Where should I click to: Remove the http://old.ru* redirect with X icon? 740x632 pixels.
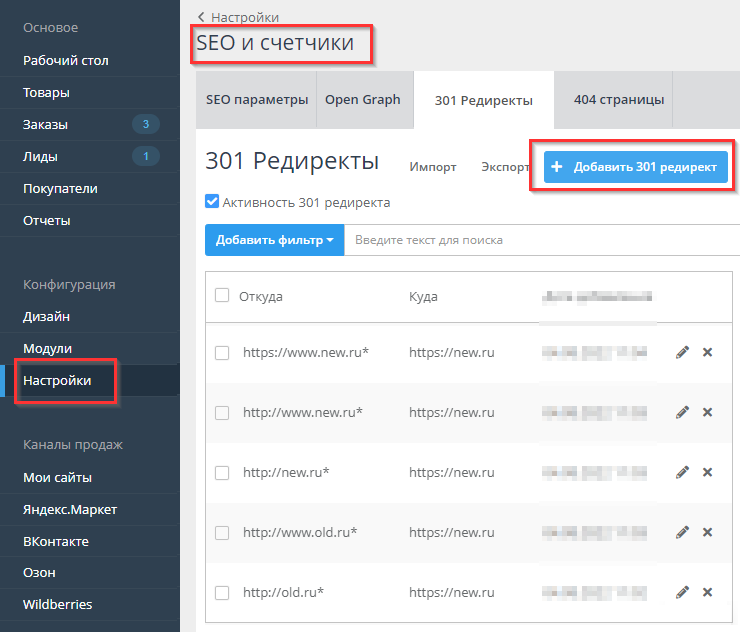coord(708,592)
